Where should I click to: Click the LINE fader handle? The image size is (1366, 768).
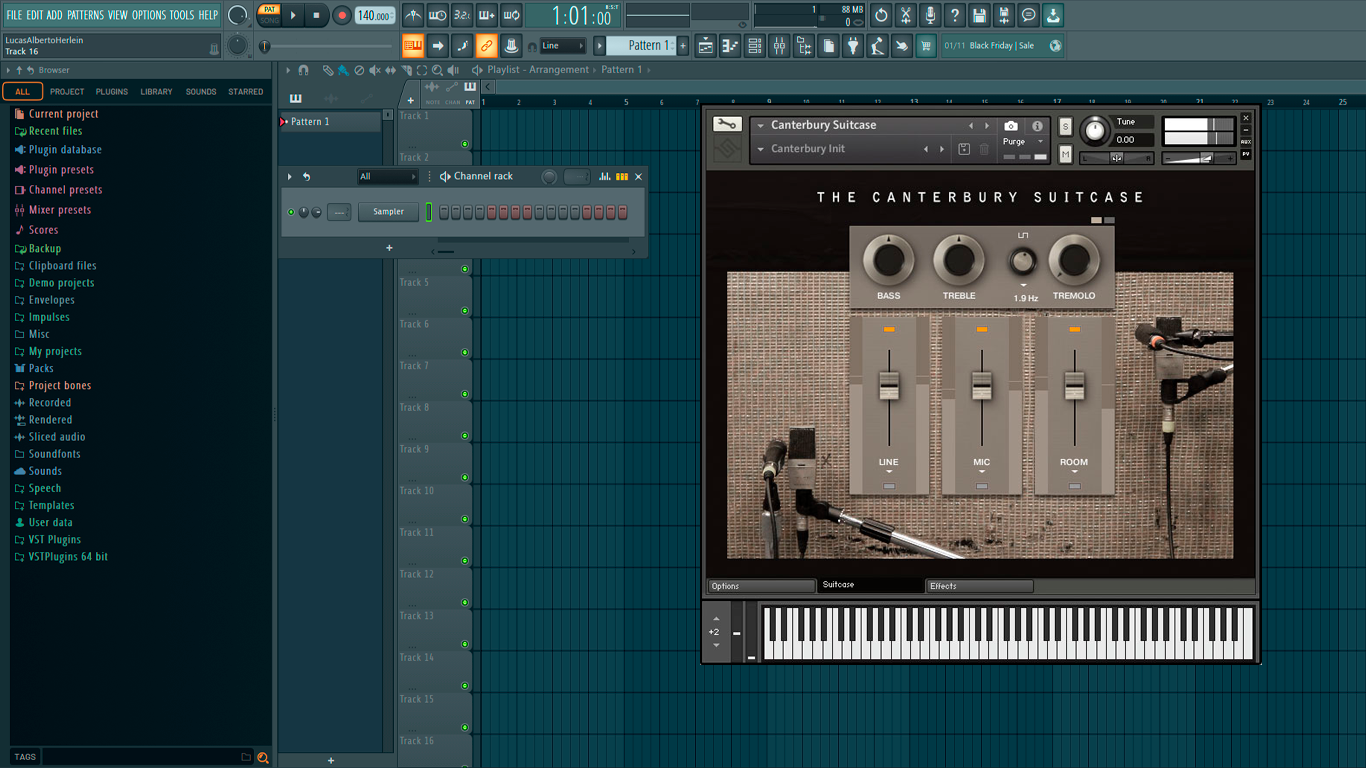[x=889, y=385]
